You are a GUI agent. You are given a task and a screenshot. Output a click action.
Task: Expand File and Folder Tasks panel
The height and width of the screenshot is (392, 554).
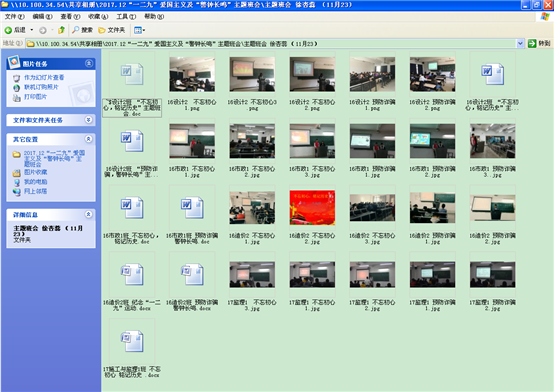coord(89,120)
